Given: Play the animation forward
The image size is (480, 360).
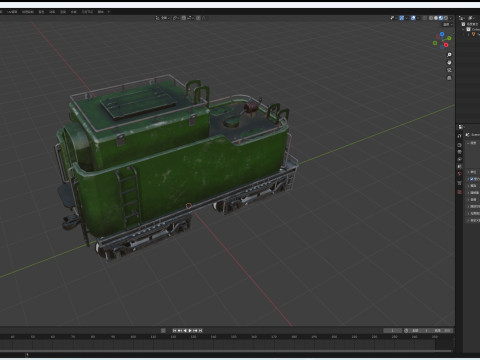Looking at the screenshot, I should click(190, 330).
